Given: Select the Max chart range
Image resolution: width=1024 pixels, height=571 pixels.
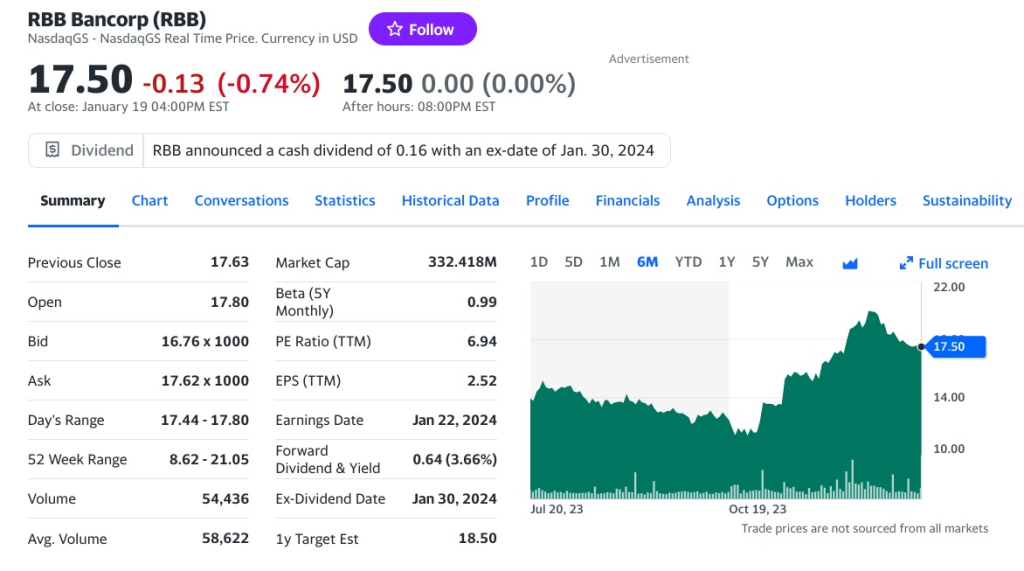Looking at the screenshot, I should pyautogui.click(x=799, y=262).
